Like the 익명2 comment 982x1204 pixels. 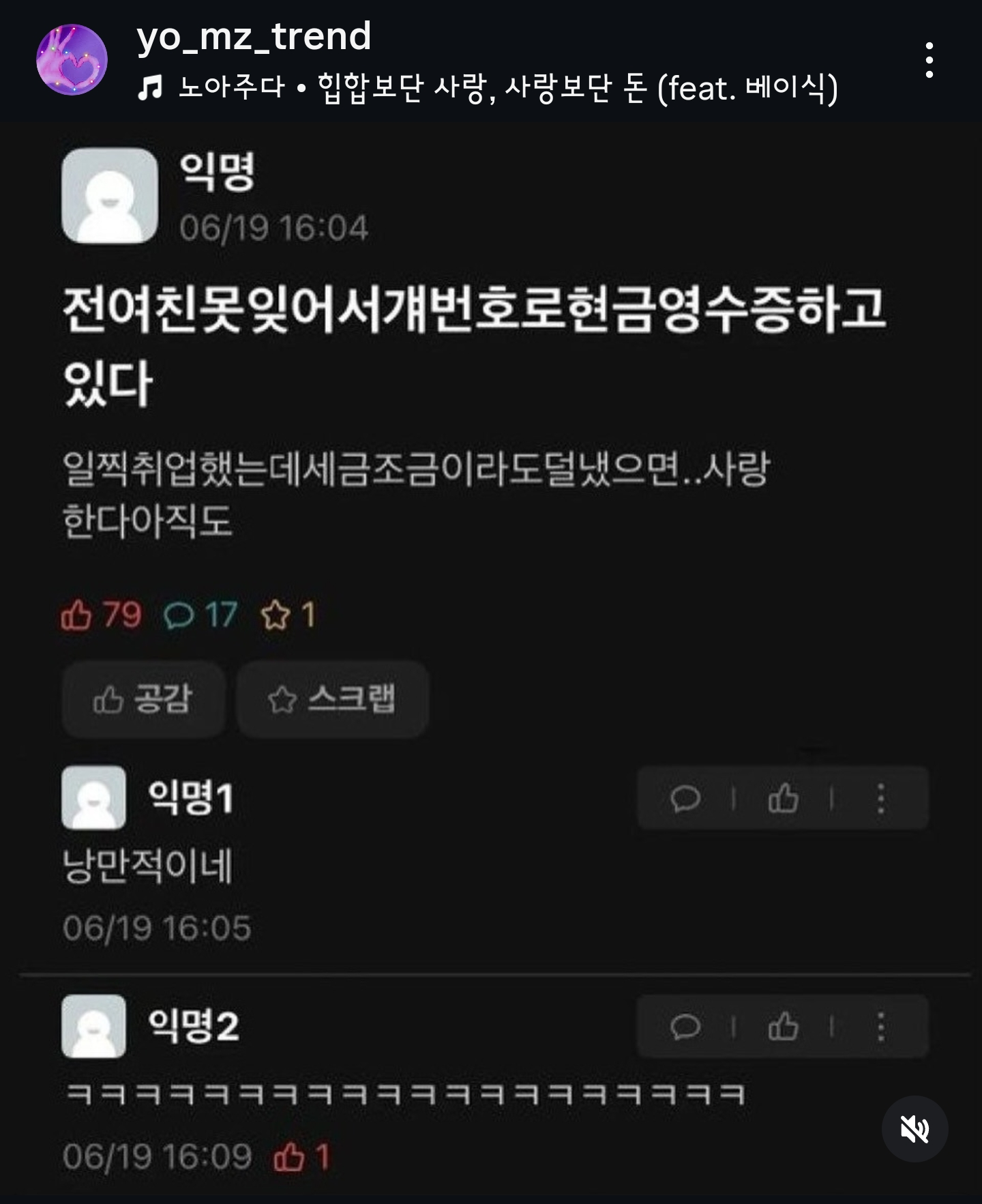click(x=783, y=1027)
